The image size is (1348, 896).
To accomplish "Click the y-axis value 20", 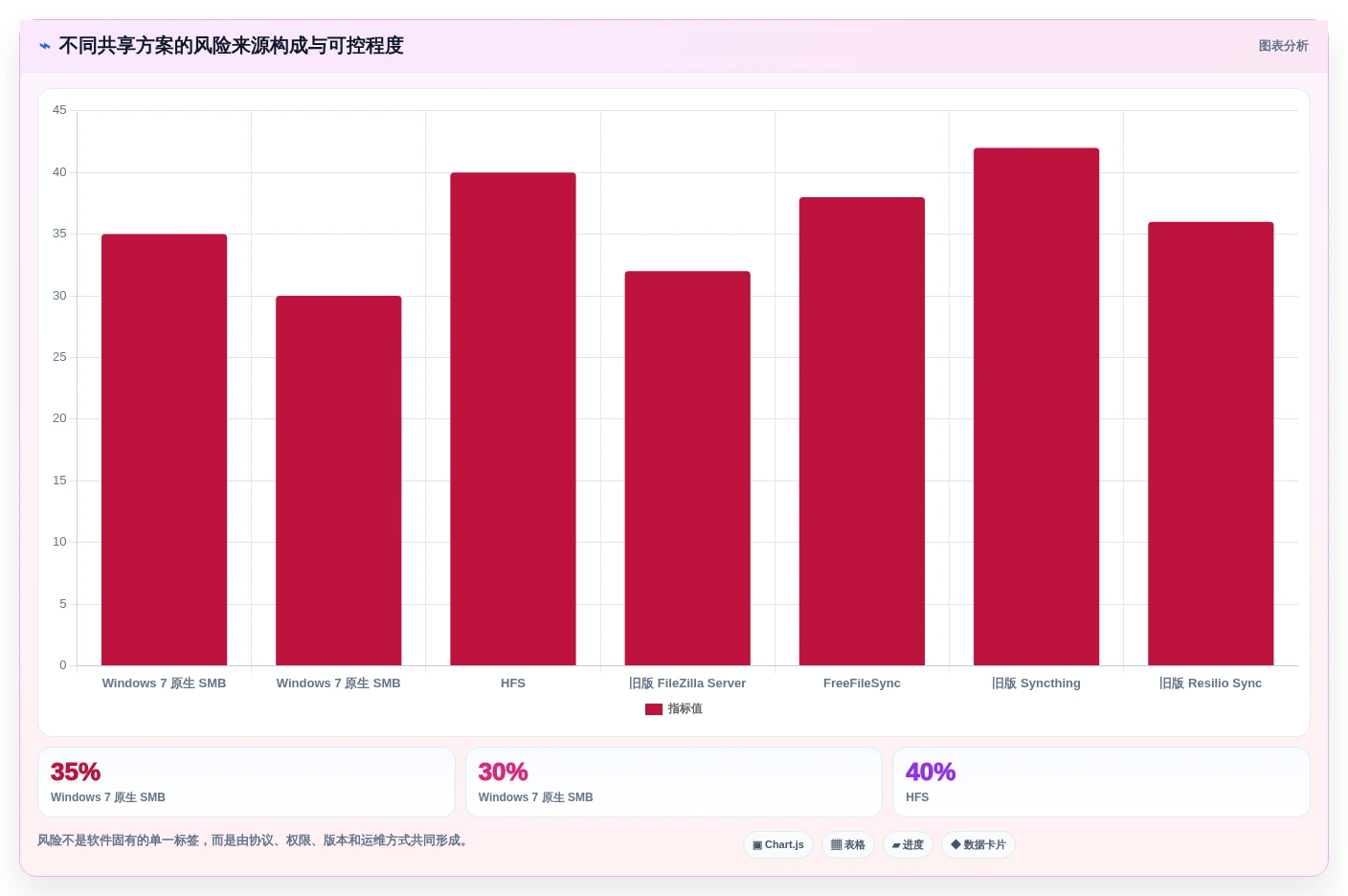I will coord(59,418).
